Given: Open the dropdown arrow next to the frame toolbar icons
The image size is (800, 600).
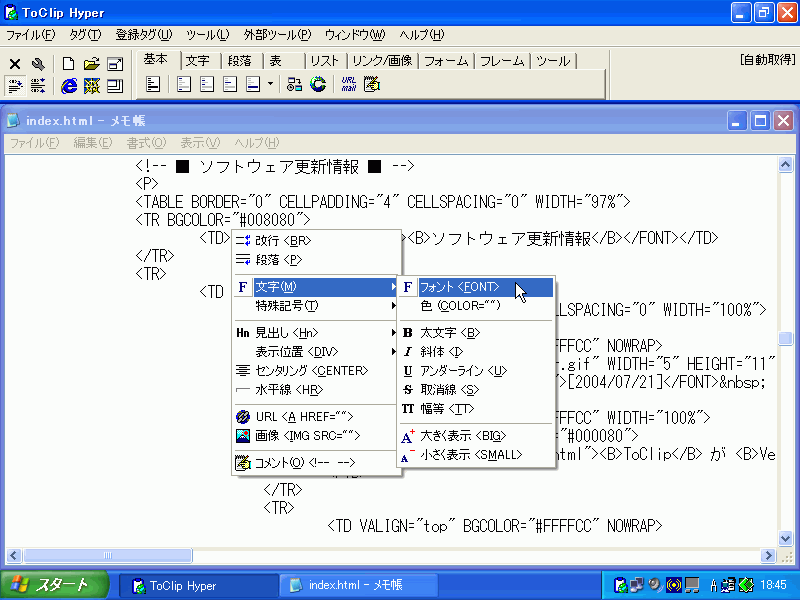Looking at the screenshot, I should point(268,85).
